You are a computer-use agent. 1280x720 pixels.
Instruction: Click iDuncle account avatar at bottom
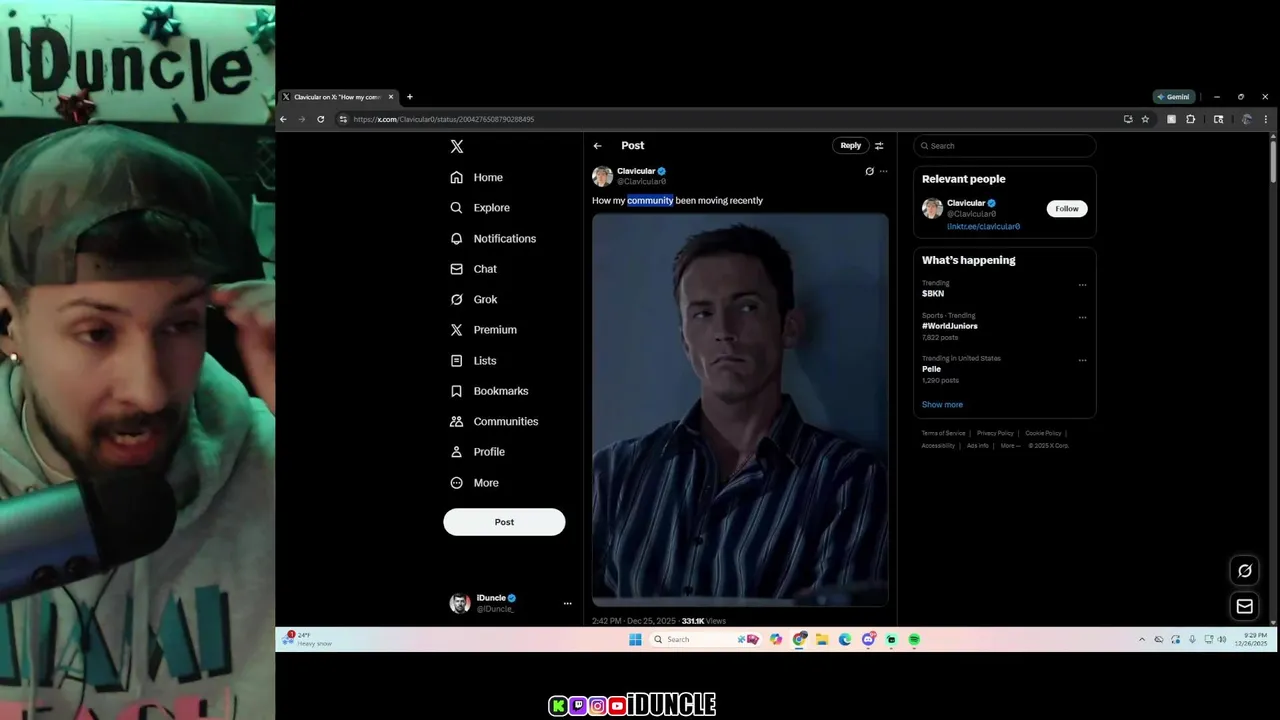click(460, 603)
